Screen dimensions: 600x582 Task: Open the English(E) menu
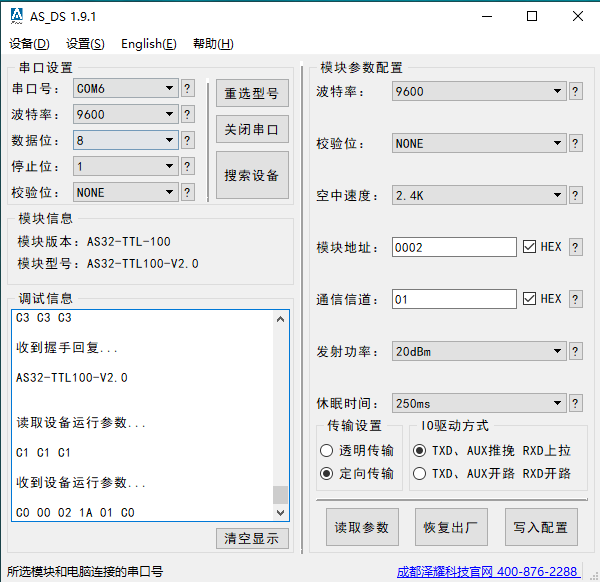(149, 44)
